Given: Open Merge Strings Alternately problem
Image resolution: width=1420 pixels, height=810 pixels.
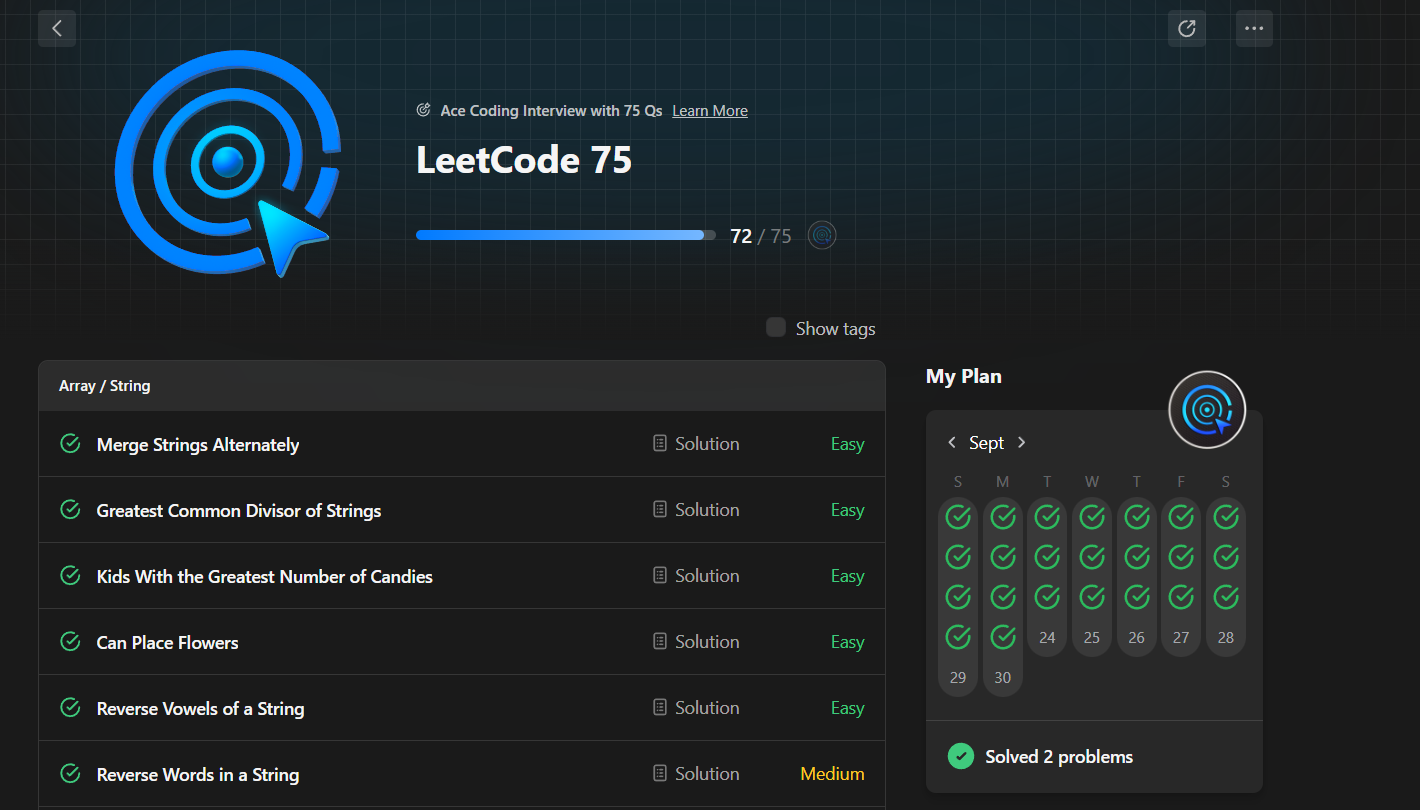Looking at the screenshot, I should 198,445.
